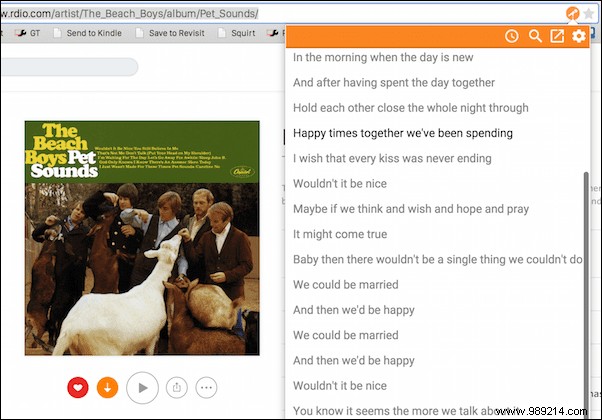This screenshot has height=420, width=602.
Task: Select lyric 'Hold each other close the whole night through'
Action: 410,108
